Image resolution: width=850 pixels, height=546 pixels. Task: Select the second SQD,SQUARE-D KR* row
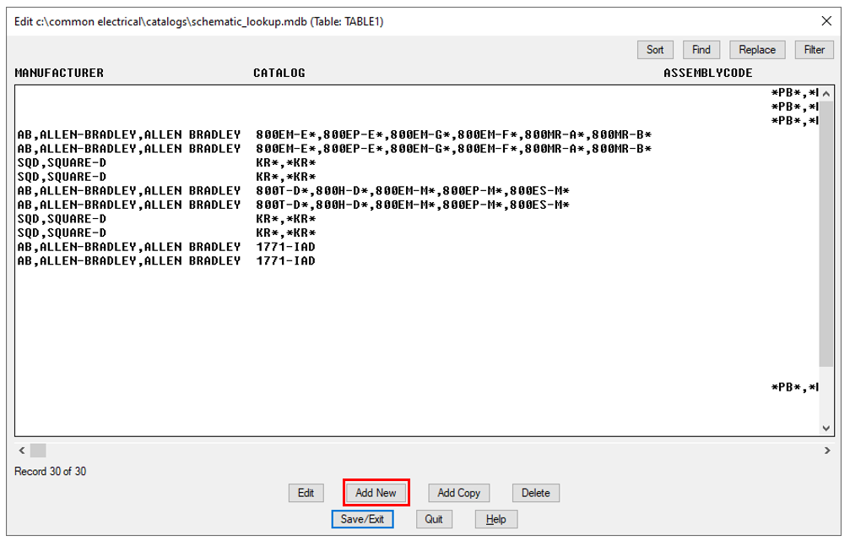pyautogui.click(x=416, y=177)
